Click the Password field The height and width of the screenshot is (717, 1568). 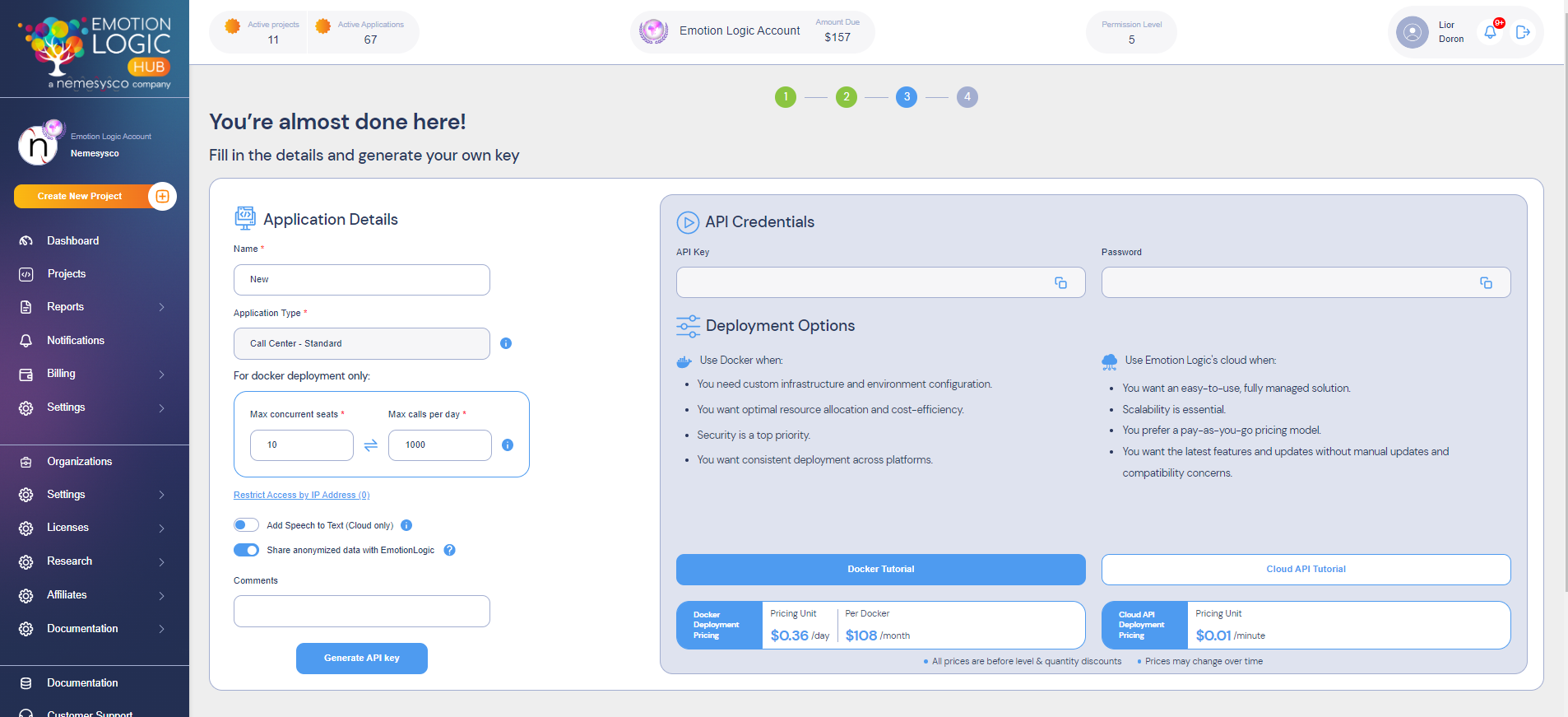pyautogui.click(x=1306, y=282)
